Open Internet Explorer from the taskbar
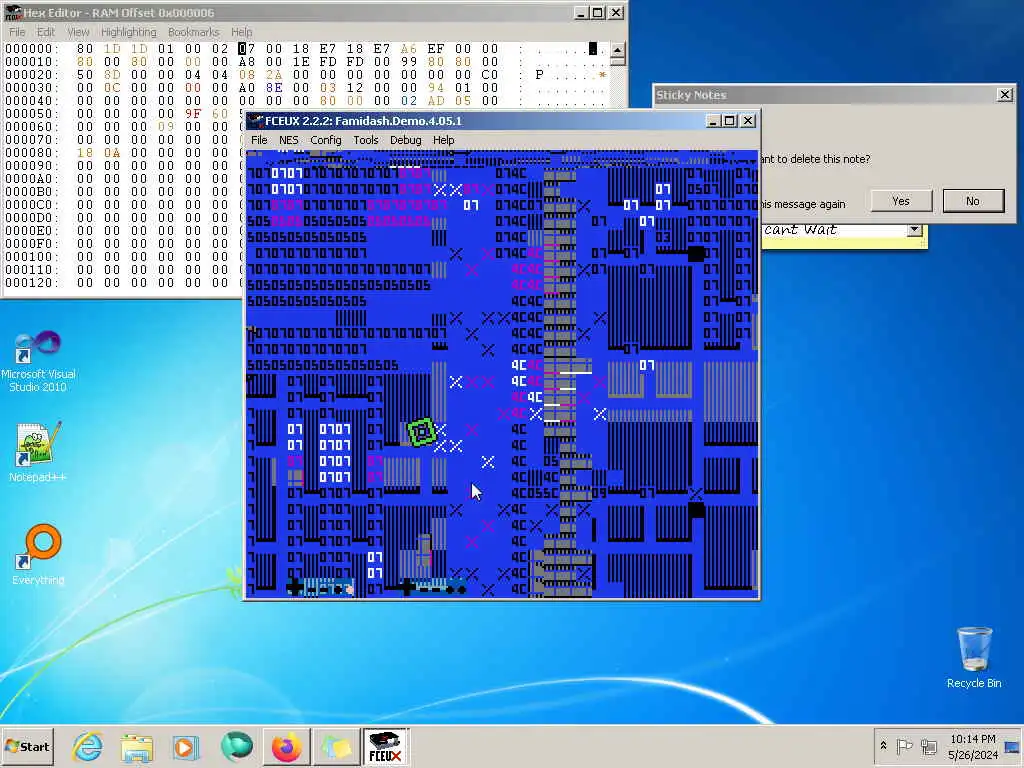 point(88,746)
